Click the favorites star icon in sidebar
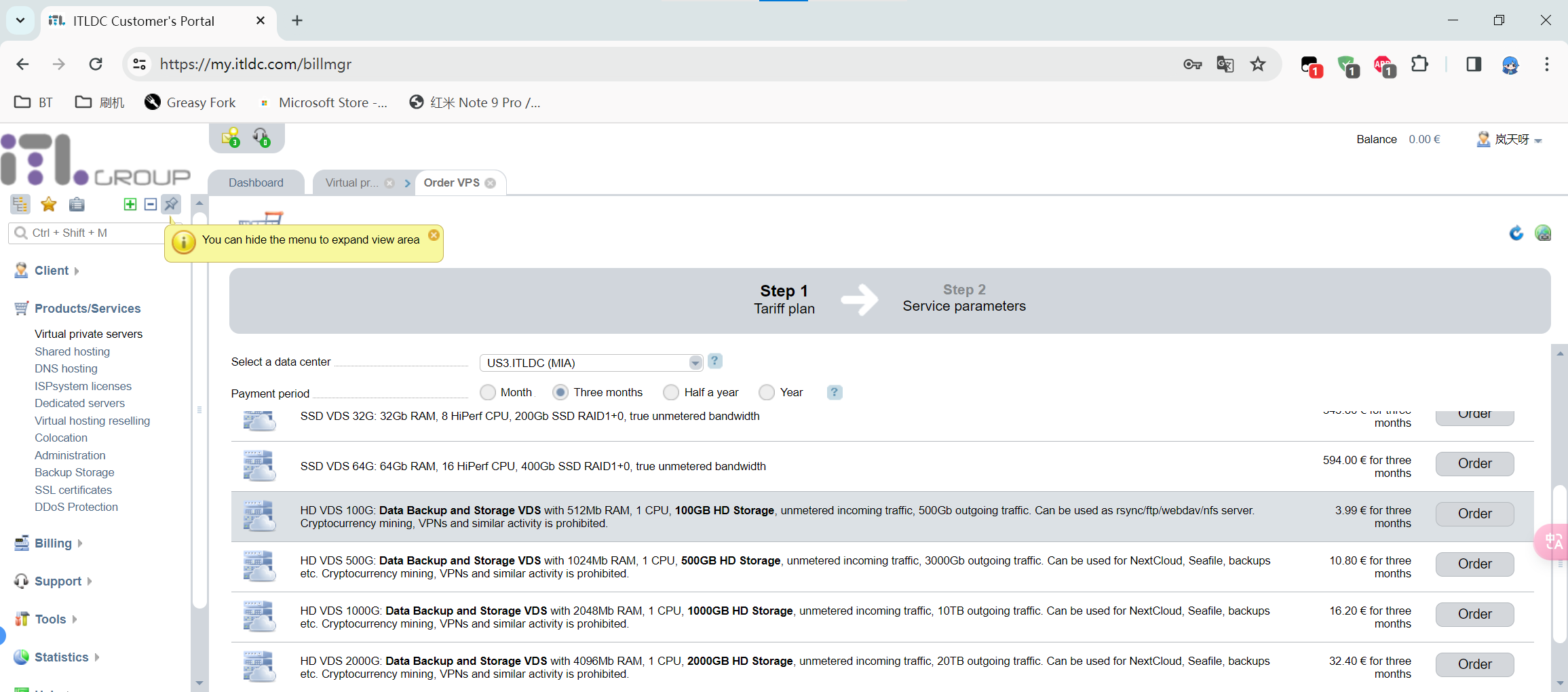 click(49, 204)
